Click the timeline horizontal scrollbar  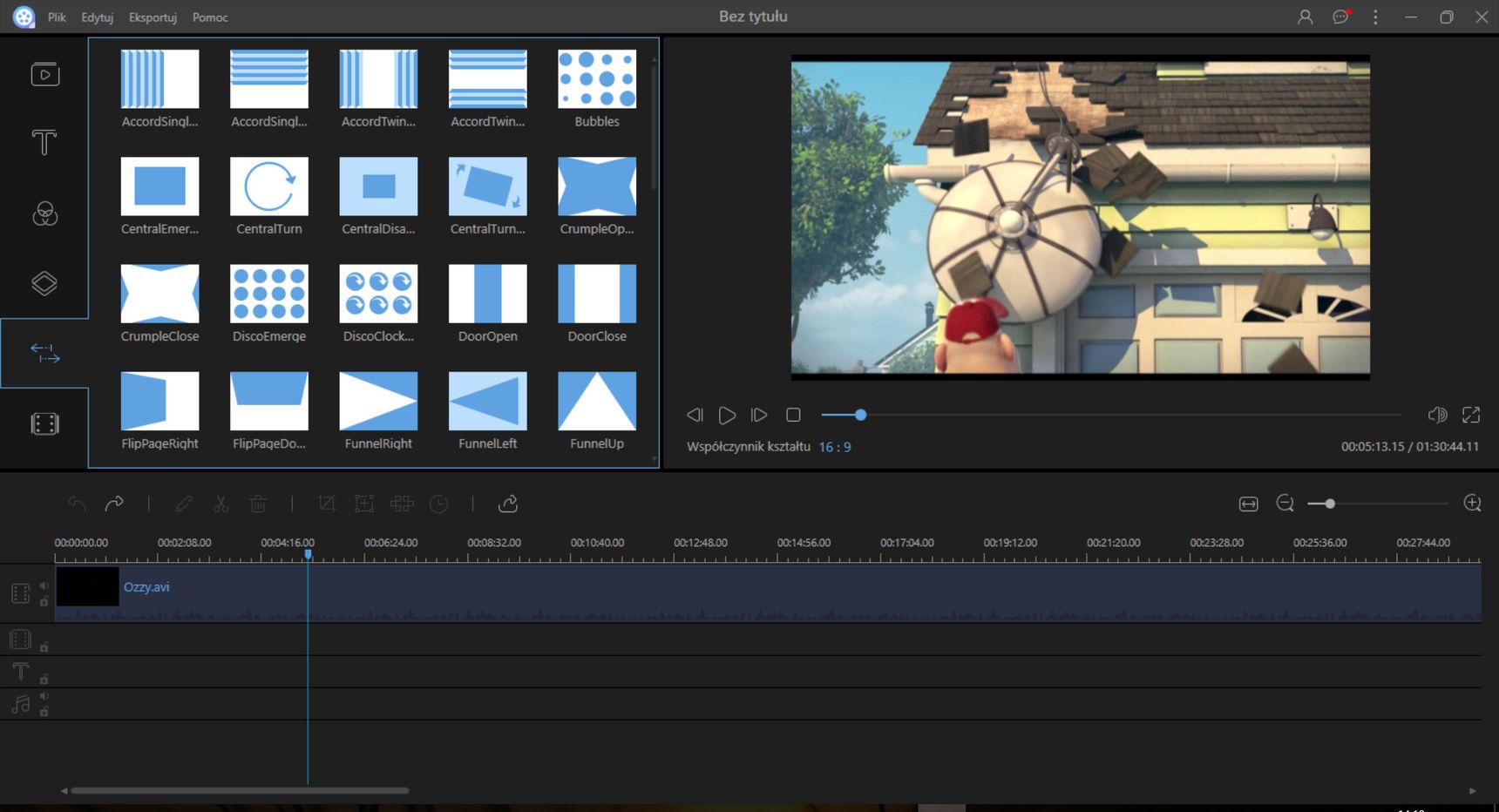[x=240, y=790]
